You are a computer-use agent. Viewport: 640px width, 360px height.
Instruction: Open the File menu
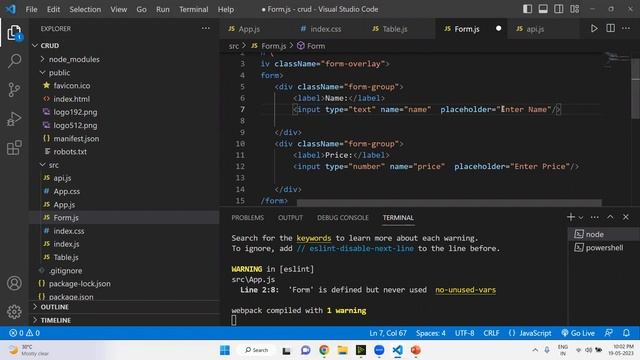[31, 9]
